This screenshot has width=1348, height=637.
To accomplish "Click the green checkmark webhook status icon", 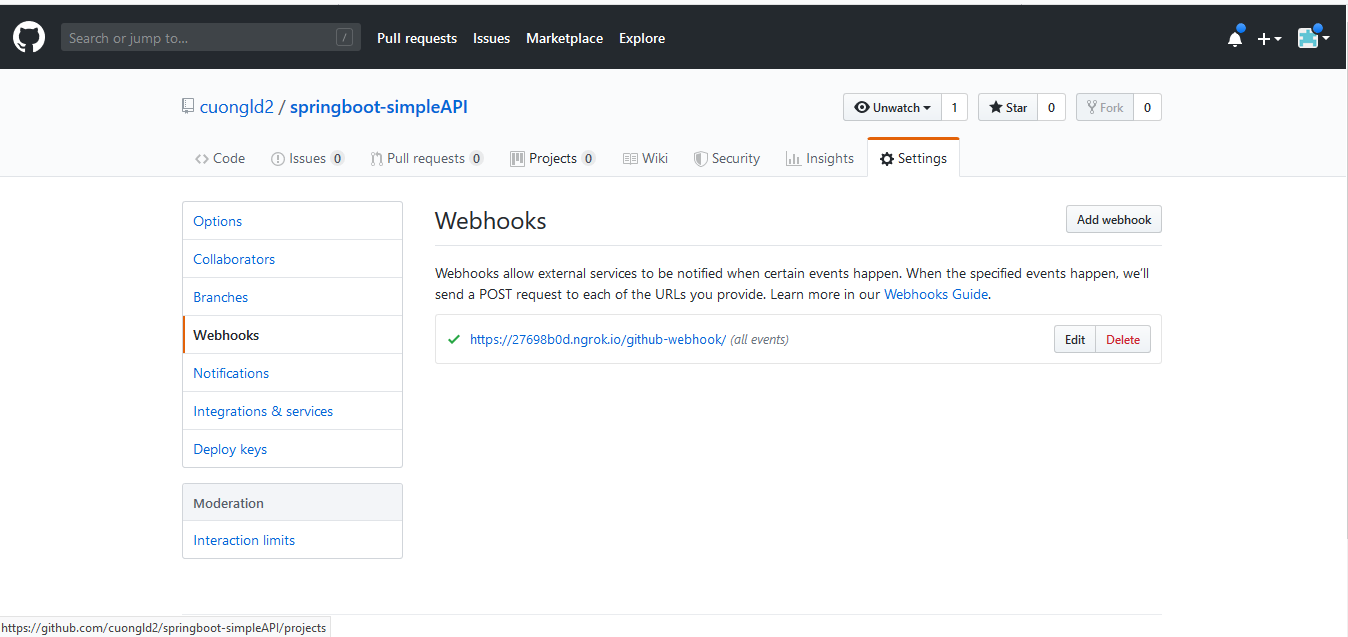I will click(454, 339).
